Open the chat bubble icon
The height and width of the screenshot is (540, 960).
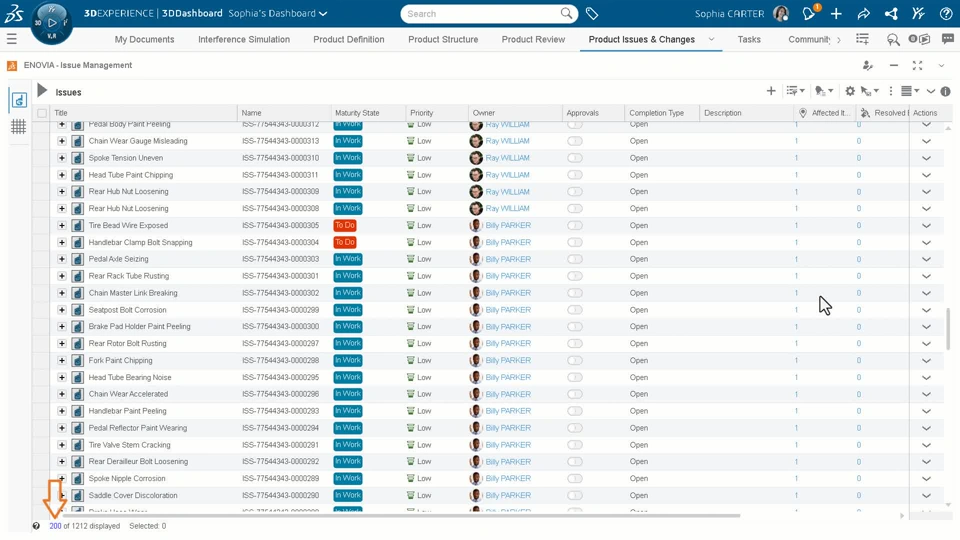(948, 39)
